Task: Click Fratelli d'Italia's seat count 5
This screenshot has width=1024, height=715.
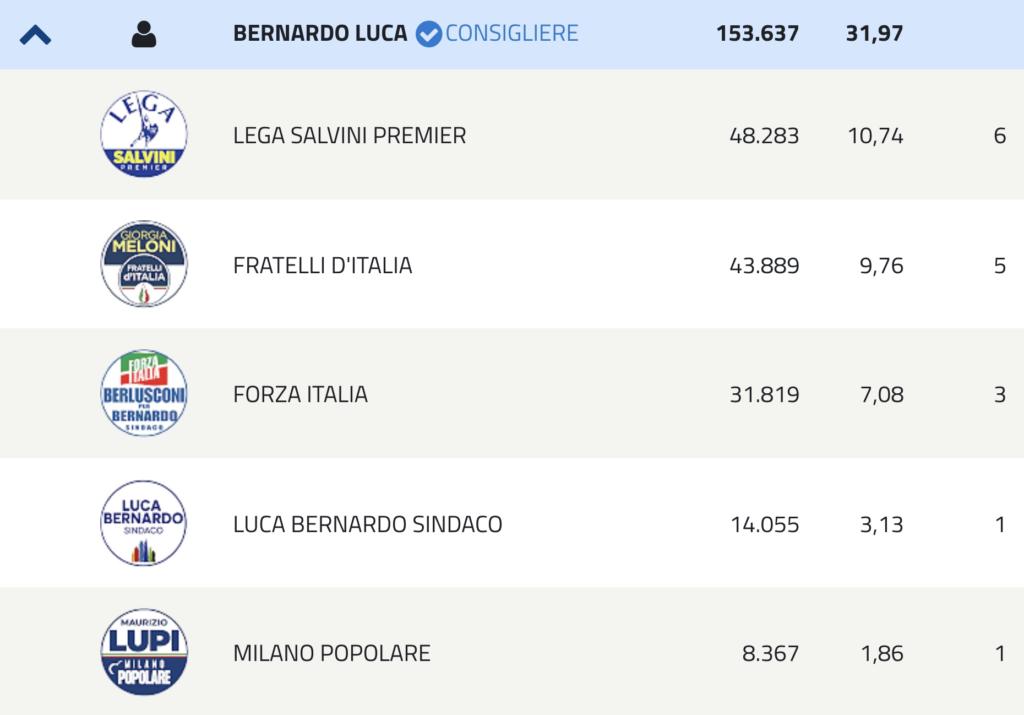Action: [999, 266]
